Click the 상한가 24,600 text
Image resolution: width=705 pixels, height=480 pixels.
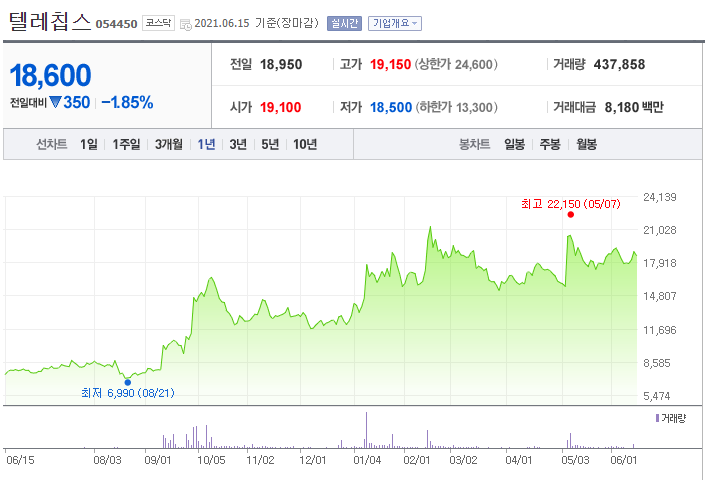[x=456, y=64]
